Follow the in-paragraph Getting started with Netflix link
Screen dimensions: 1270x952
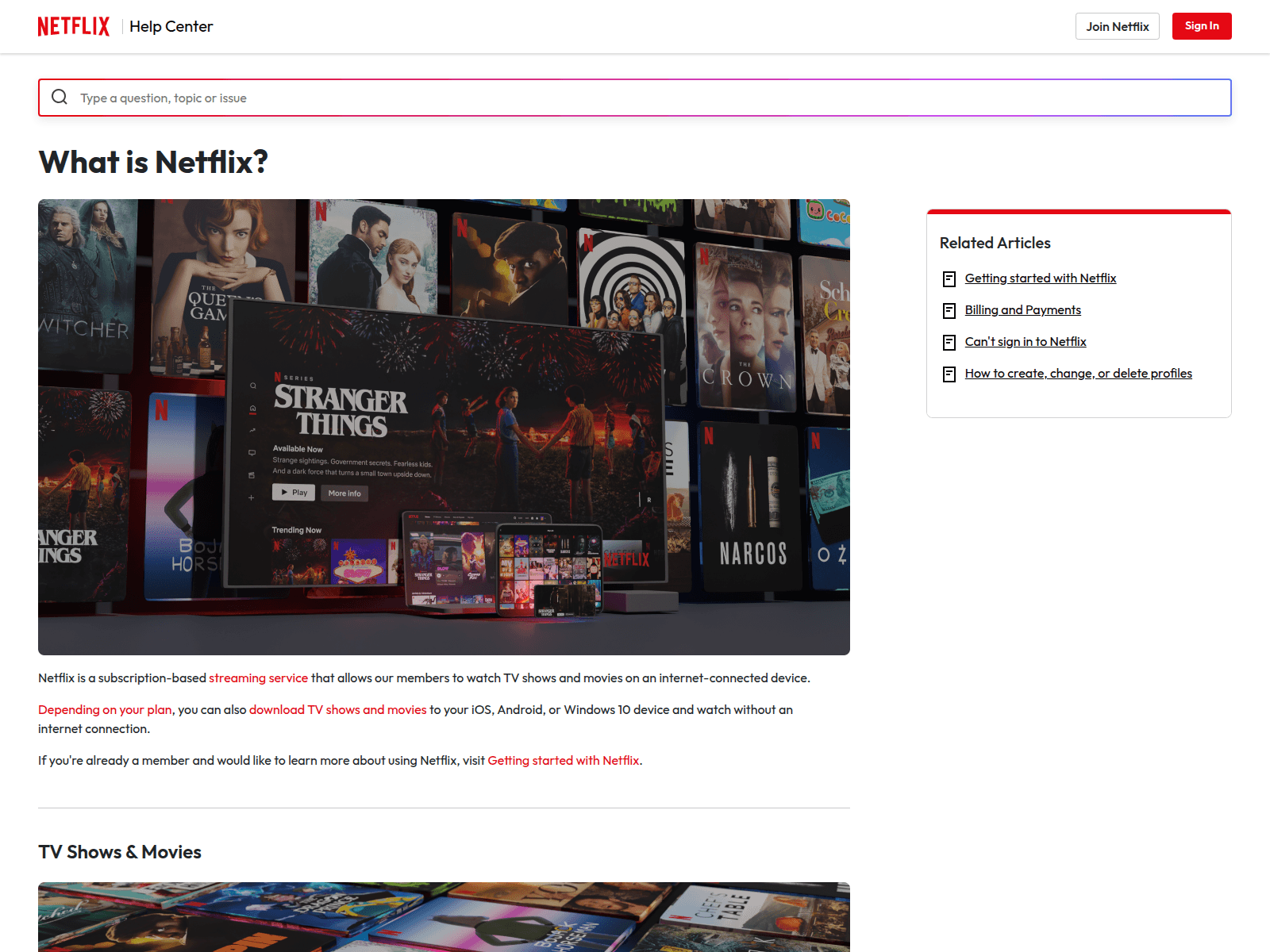pos(563,761)
